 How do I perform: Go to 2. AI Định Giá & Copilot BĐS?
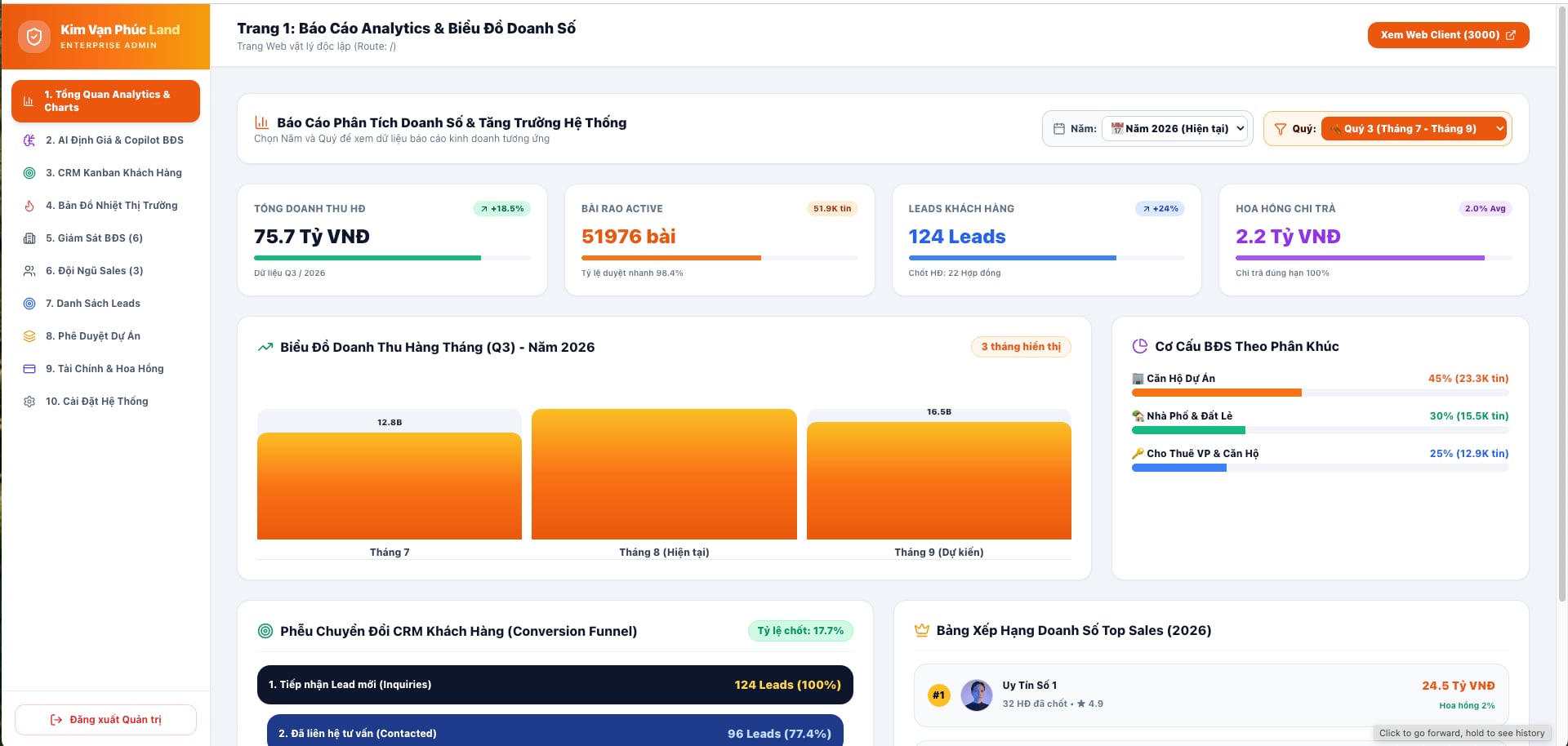pyautogui.click(x=105, y=140)
